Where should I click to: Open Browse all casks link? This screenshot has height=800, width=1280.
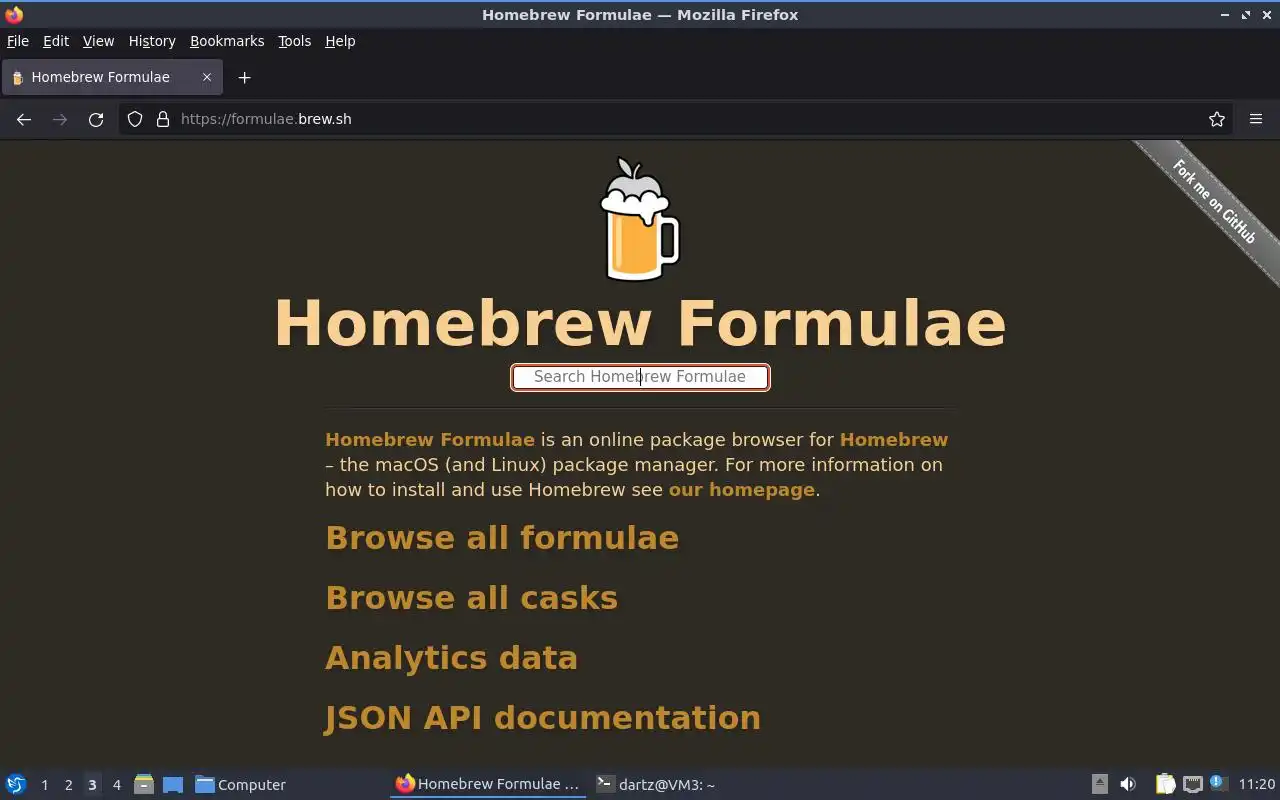[x=471, y=598]
